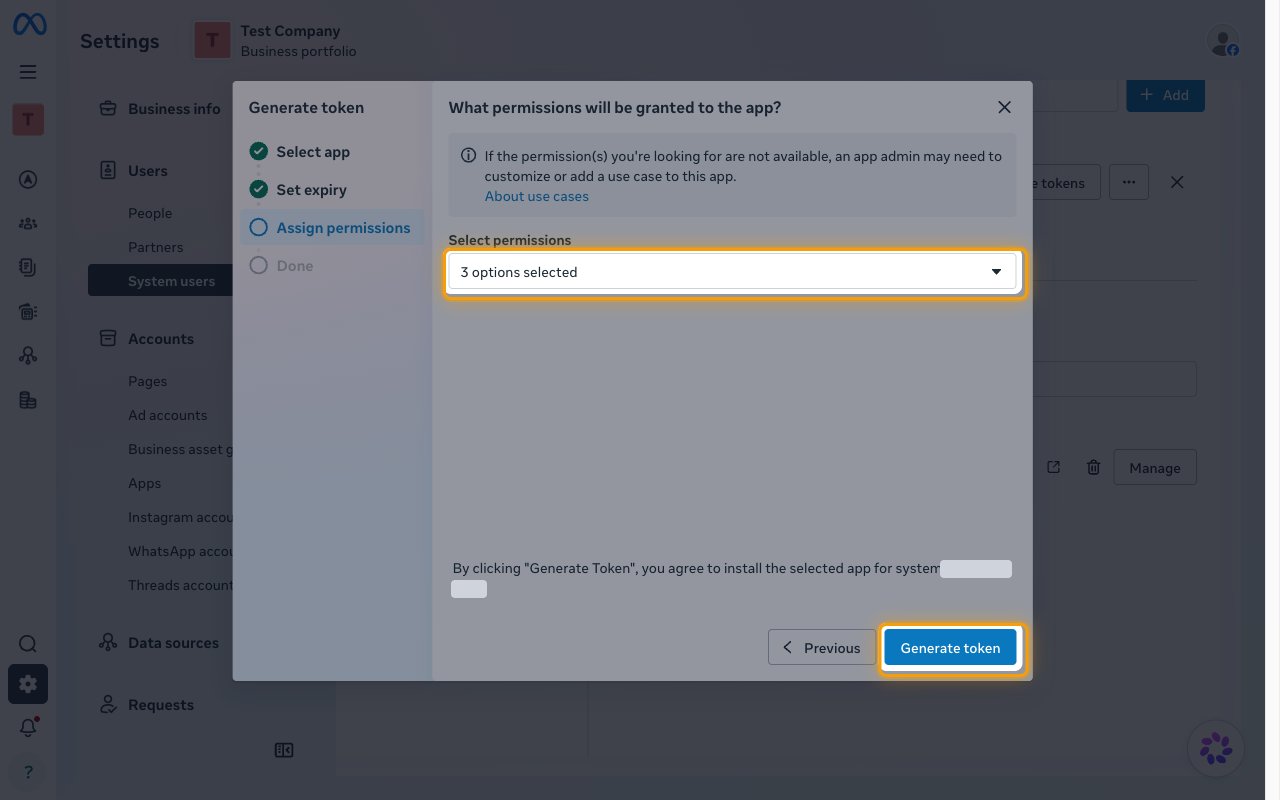Click the Meta logo in the corner

pos(29,24)
